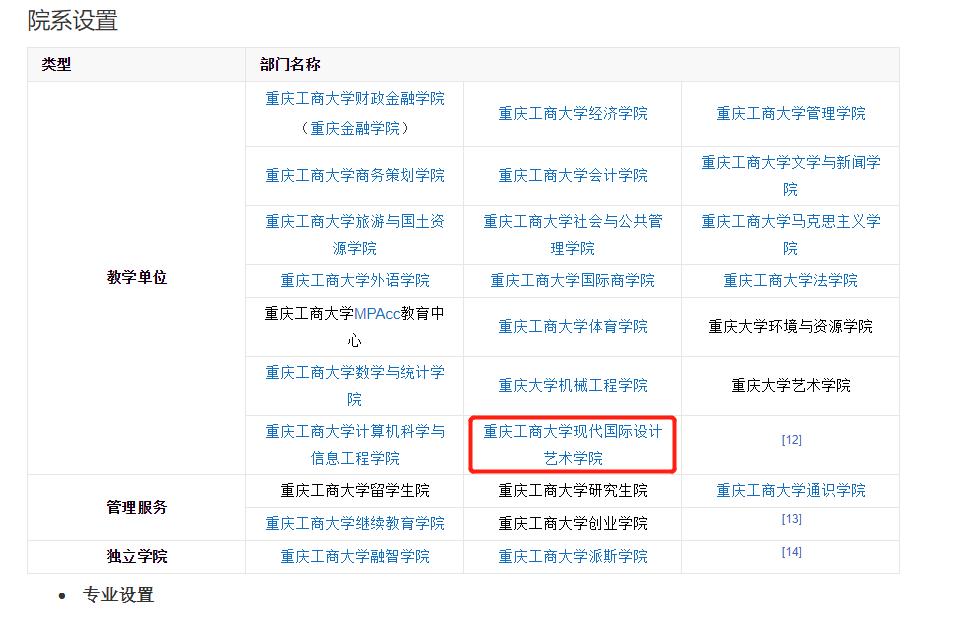Select the 管理服务 row label
973x618 pixels.
pyautogui.click(x=137, y=508)
